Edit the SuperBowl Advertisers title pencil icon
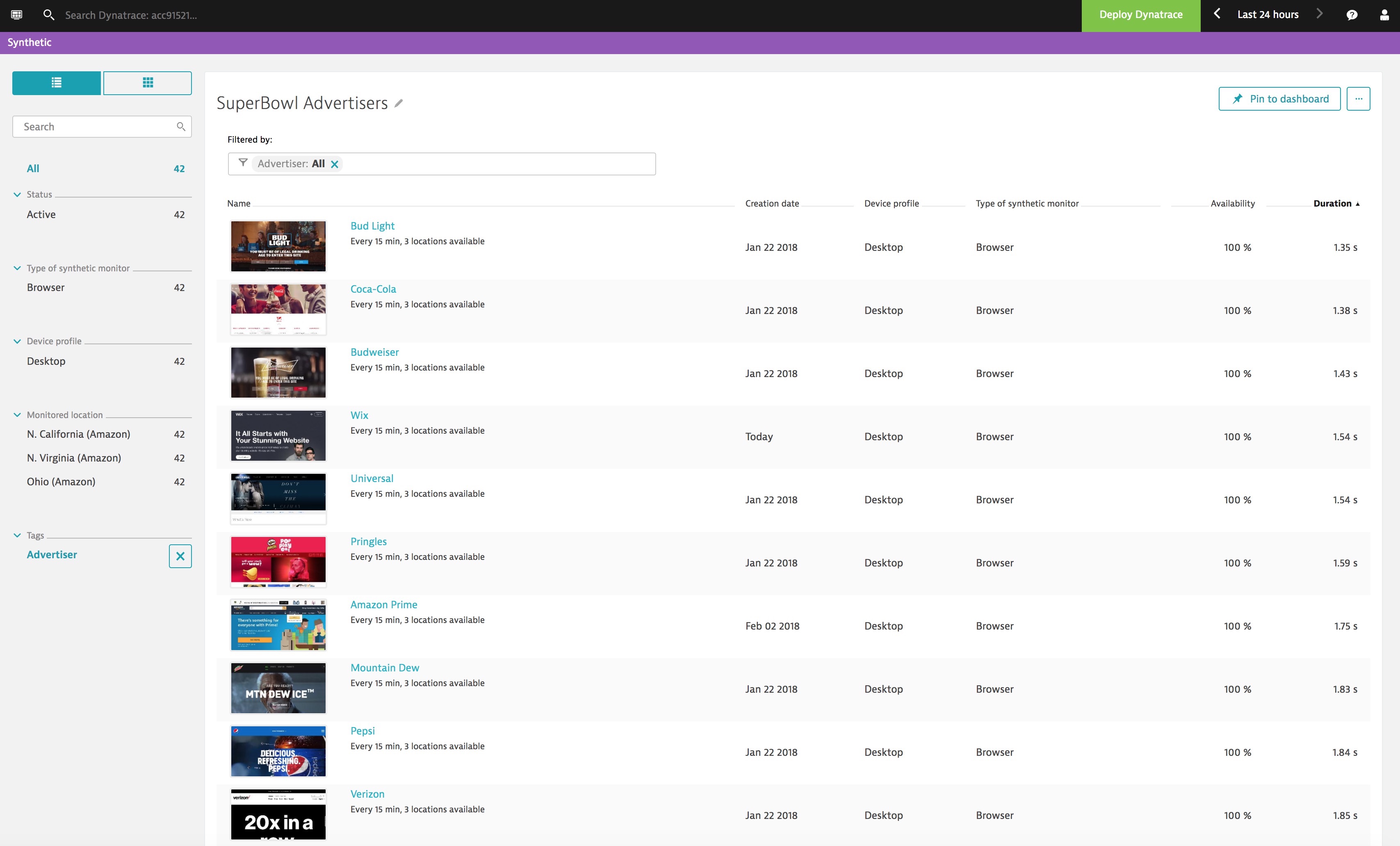Viewport: 1400px width, 846px height. coord(399,103)
